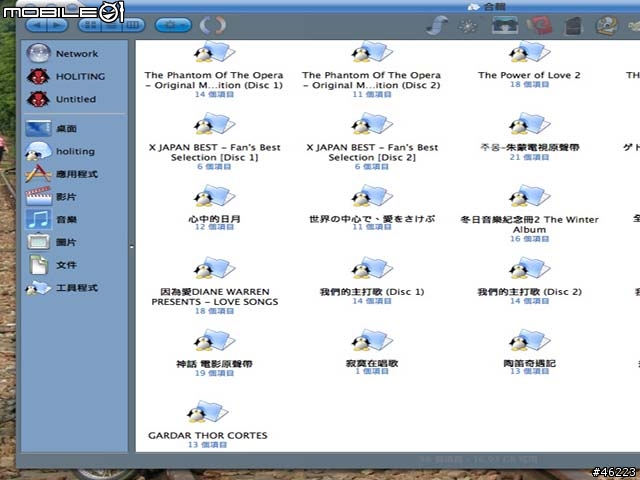Open 文件 (Documents) in the sidebar
Image resolution: width=640 pixels, height=480 pixels.
tap(52, 265)
